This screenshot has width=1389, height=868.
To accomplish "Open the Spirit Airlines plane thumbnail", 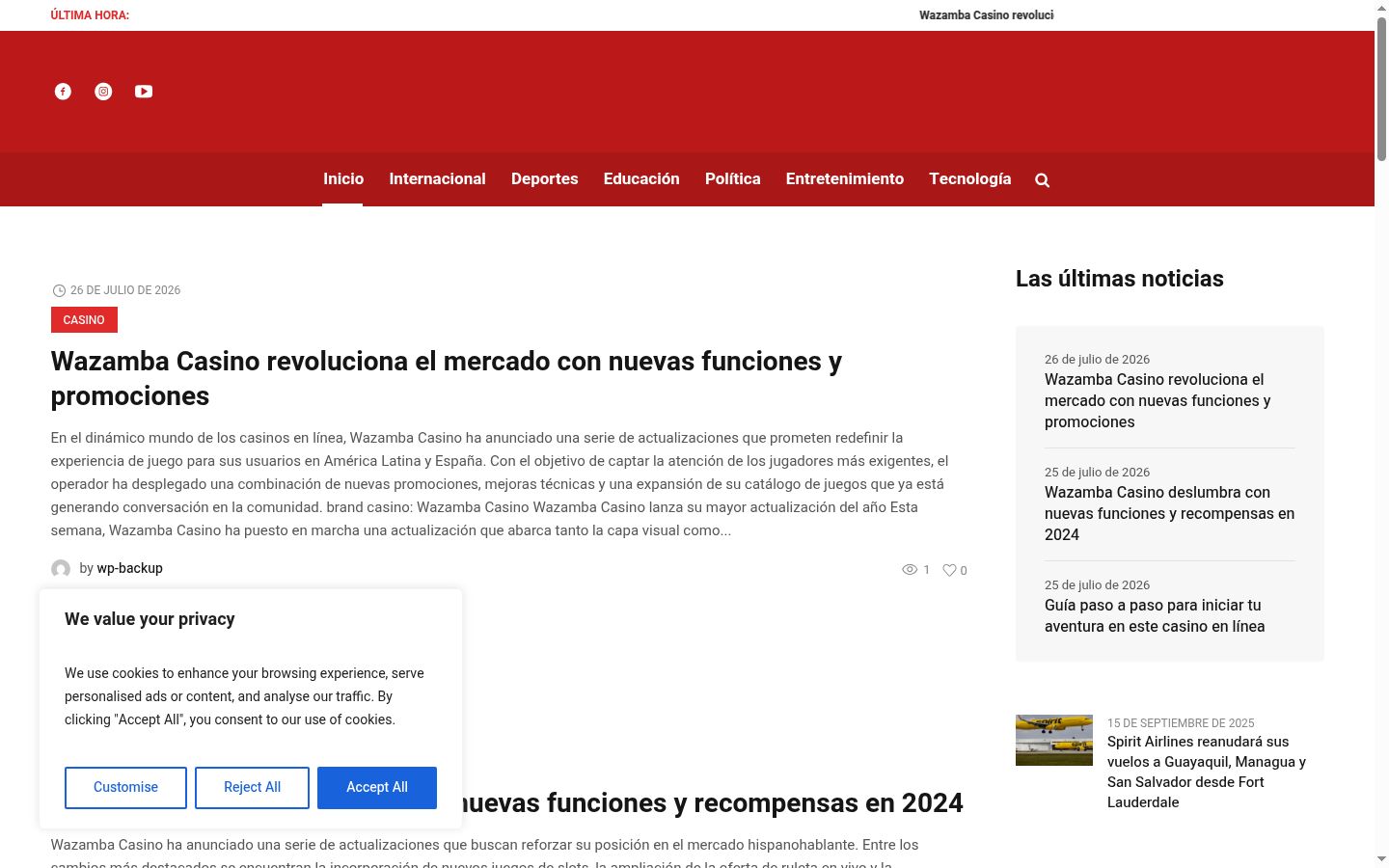I will point(1054,740).
